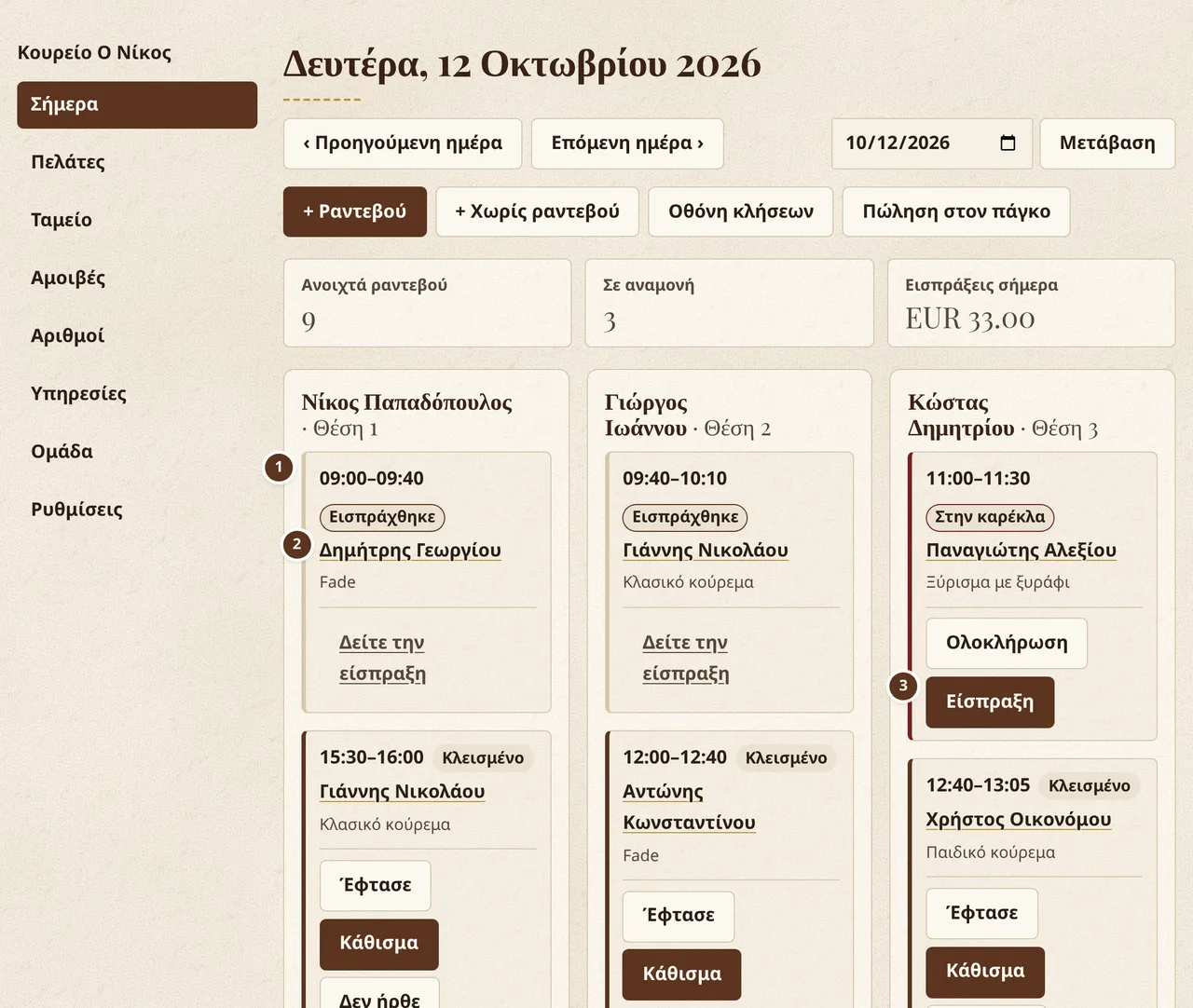Mark Αντώνης Κωνσταντίνου as Έφτασε
This screenshot has width=1193, height=1008.
[679, 916]
